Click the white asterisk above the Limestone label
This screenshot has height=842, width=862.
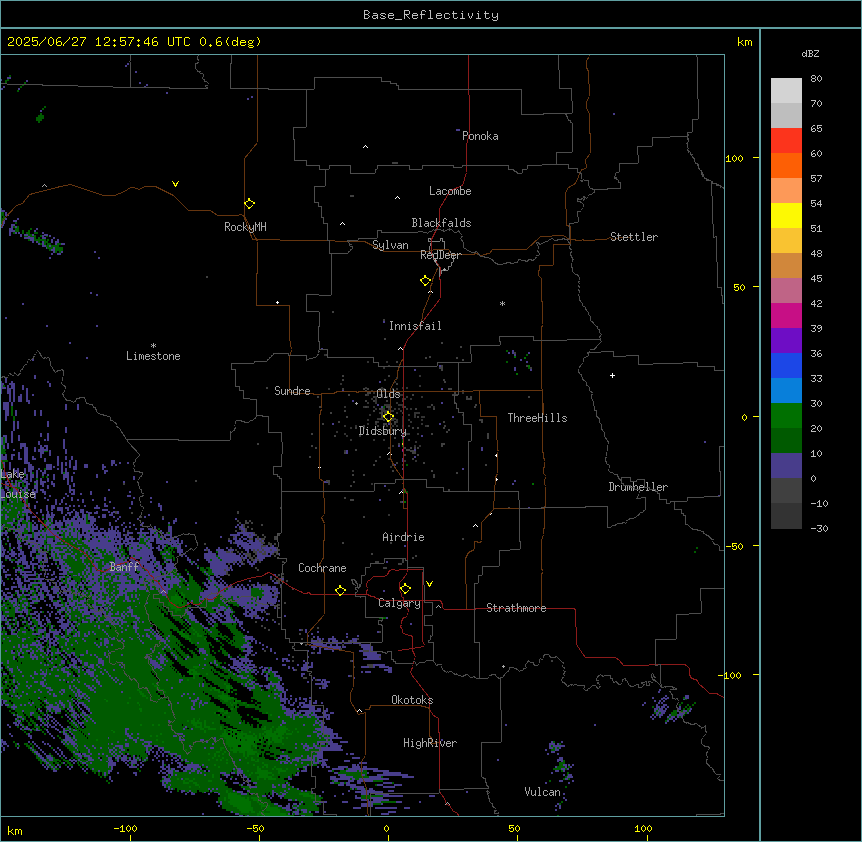153,345
